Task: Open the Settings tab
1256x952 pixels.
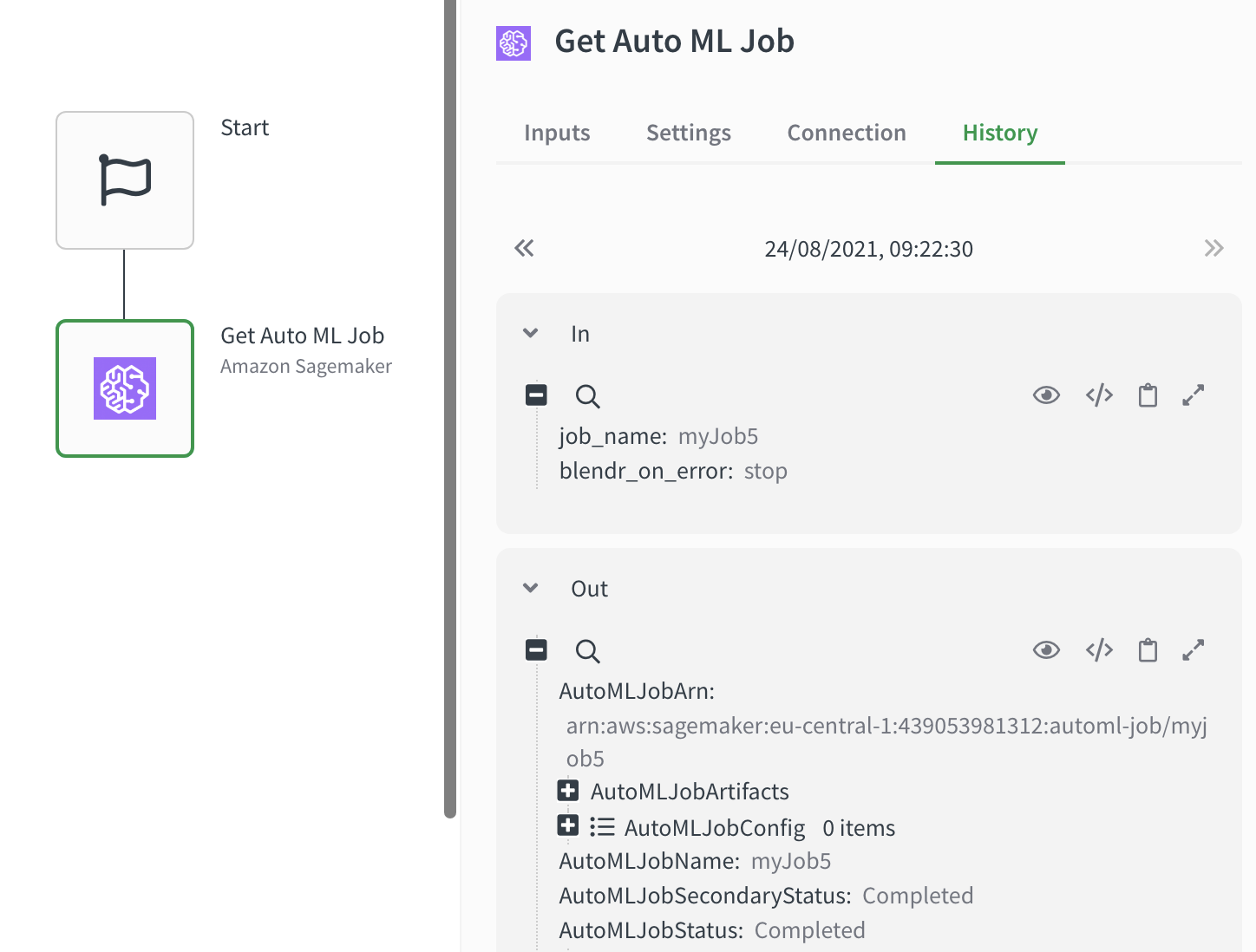Action: point(689,133)
